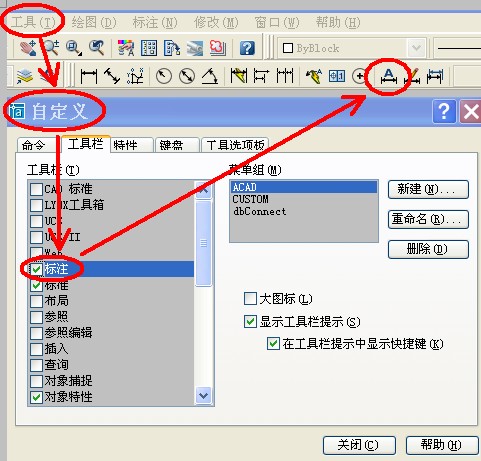Image resolution: width=481 pixels, height=461 pixels.
Task: Switch to the 键盘 tab
Action: pos(177,145)
